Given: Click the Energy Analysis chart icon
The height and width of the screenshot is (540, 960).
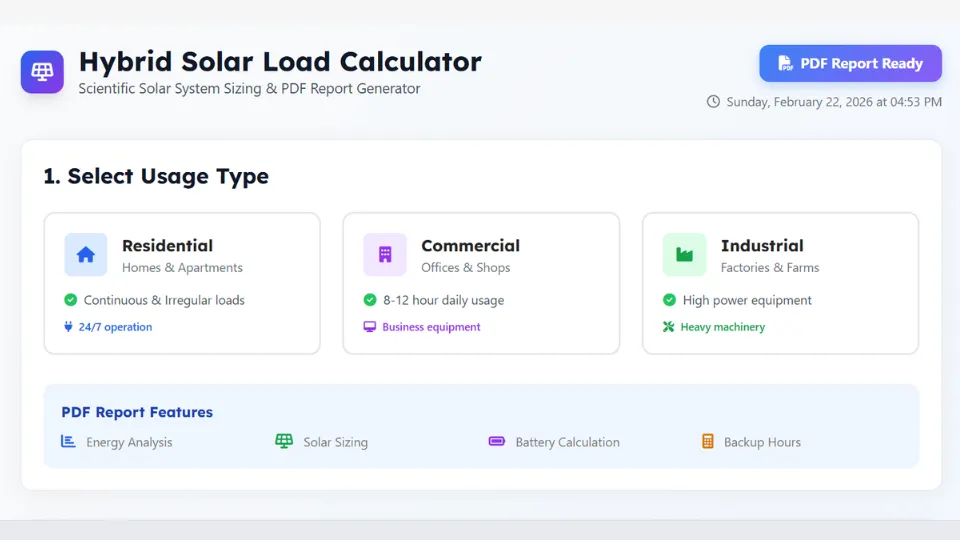Looking at the screenshot, I should 69,441.
